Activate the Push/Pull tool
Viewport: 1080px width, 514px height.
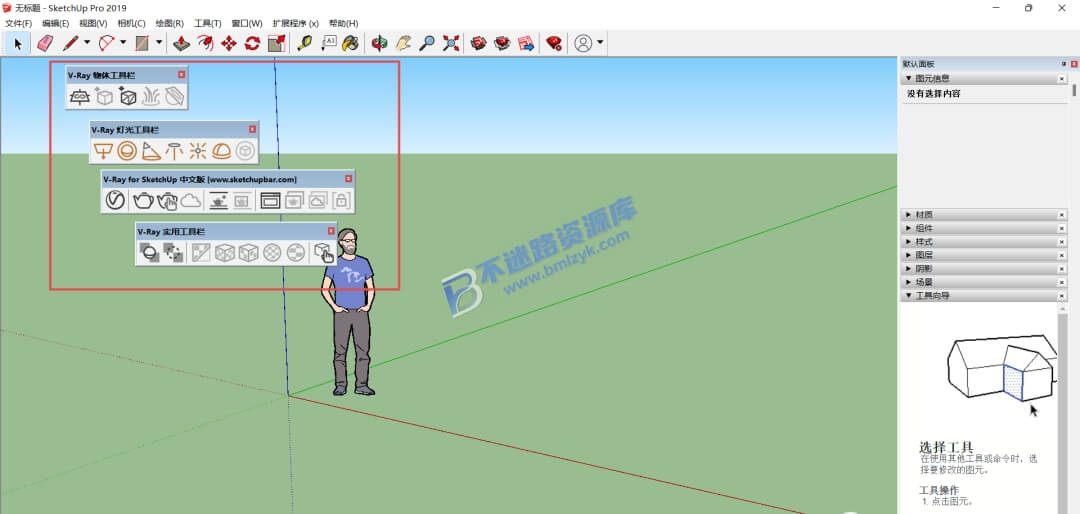click(181, 43)
